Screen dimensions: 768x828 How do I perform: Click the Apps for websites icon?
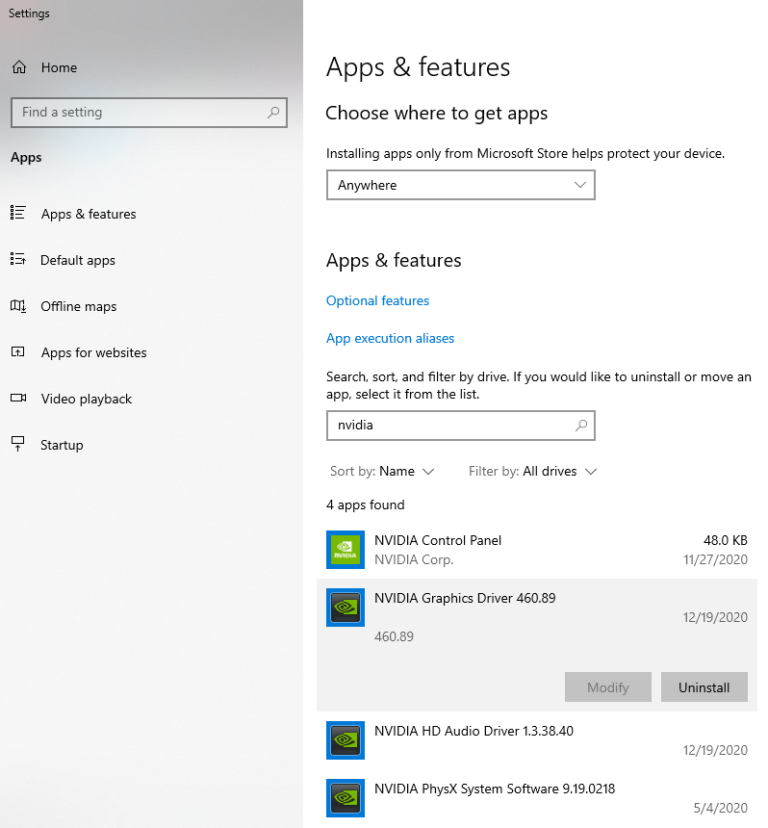18,352
